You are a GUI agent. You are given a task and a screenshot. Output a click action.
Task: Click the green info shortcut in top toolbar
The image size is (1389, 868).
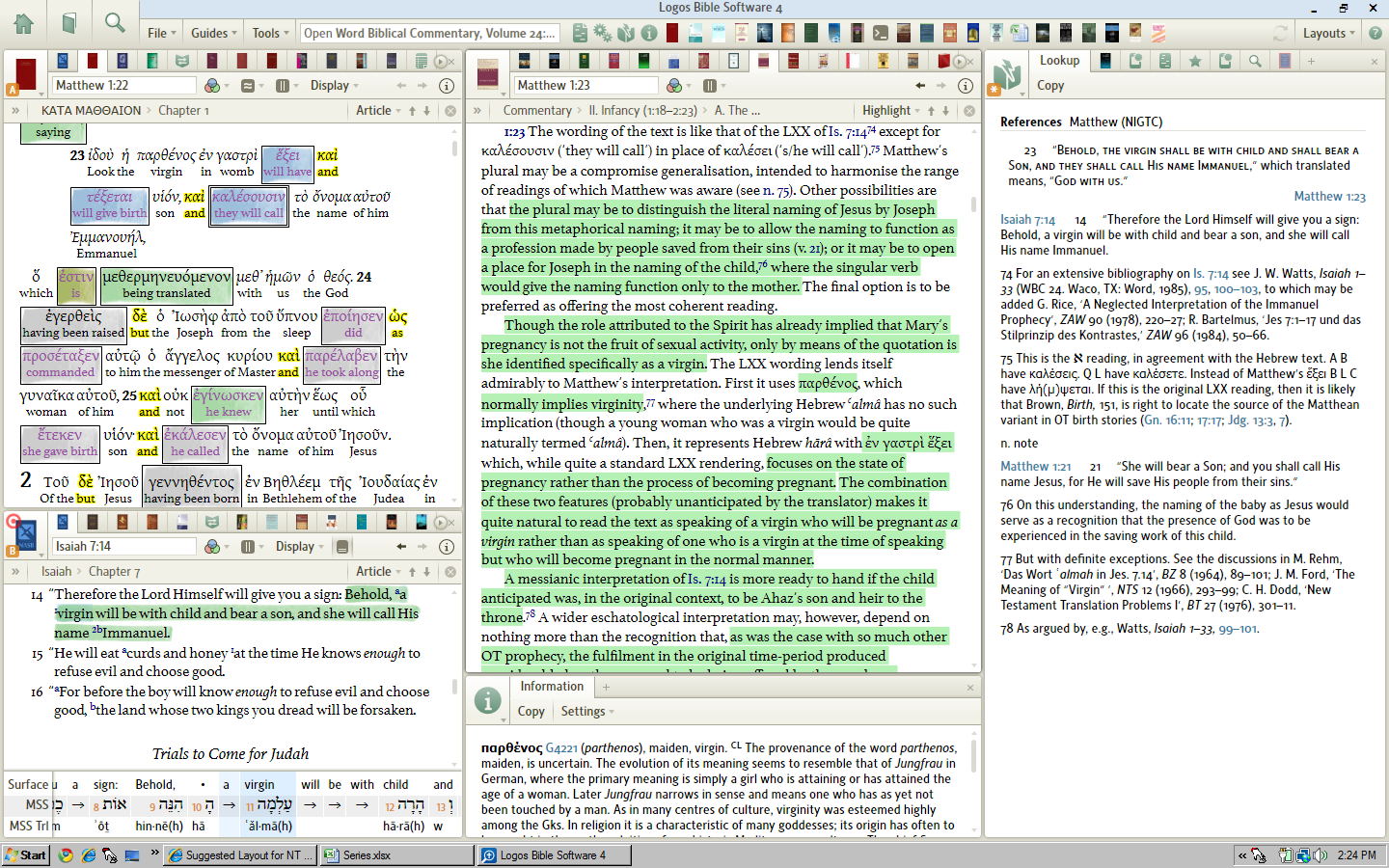click(649, 33)
